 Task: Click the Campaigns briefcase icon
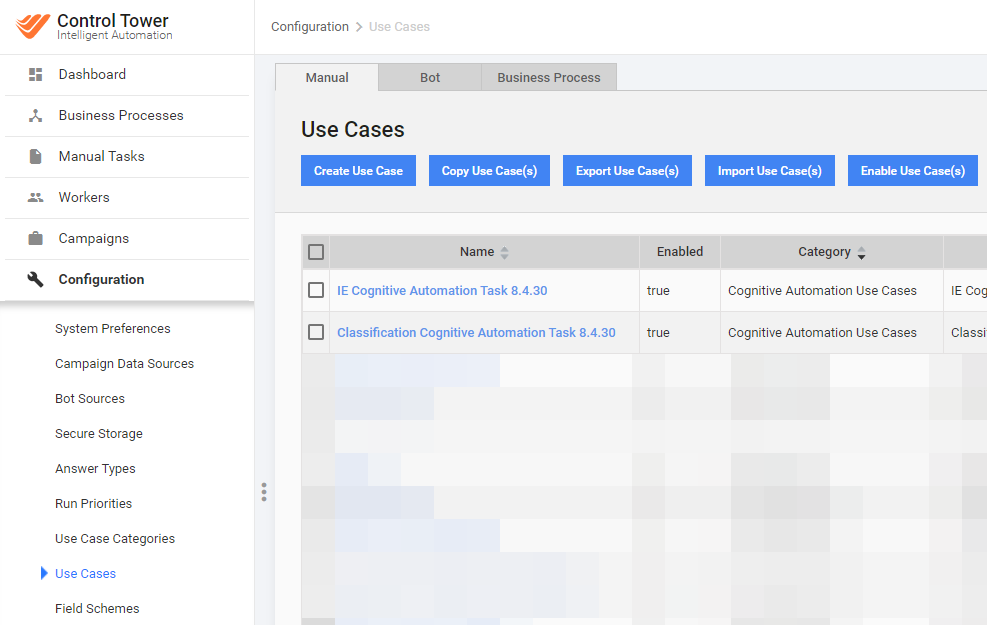point(36,239)
